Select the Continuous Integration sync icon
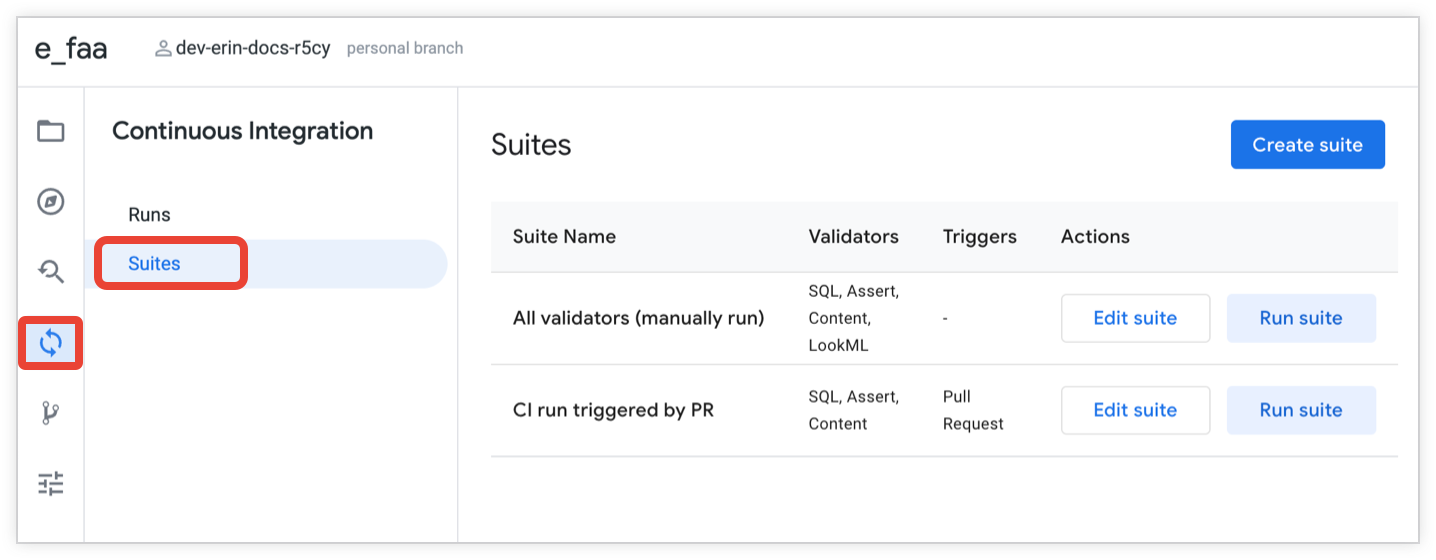This screenshot has height=560, width=1436. [51, 344]
